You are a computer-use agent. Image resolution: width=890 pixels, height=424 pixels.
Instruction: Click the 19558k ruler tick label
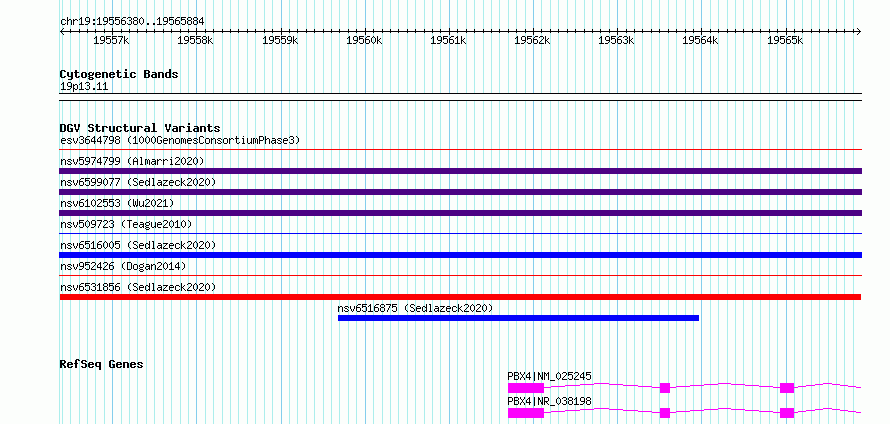pyautogui.click(x=195, y=40)
